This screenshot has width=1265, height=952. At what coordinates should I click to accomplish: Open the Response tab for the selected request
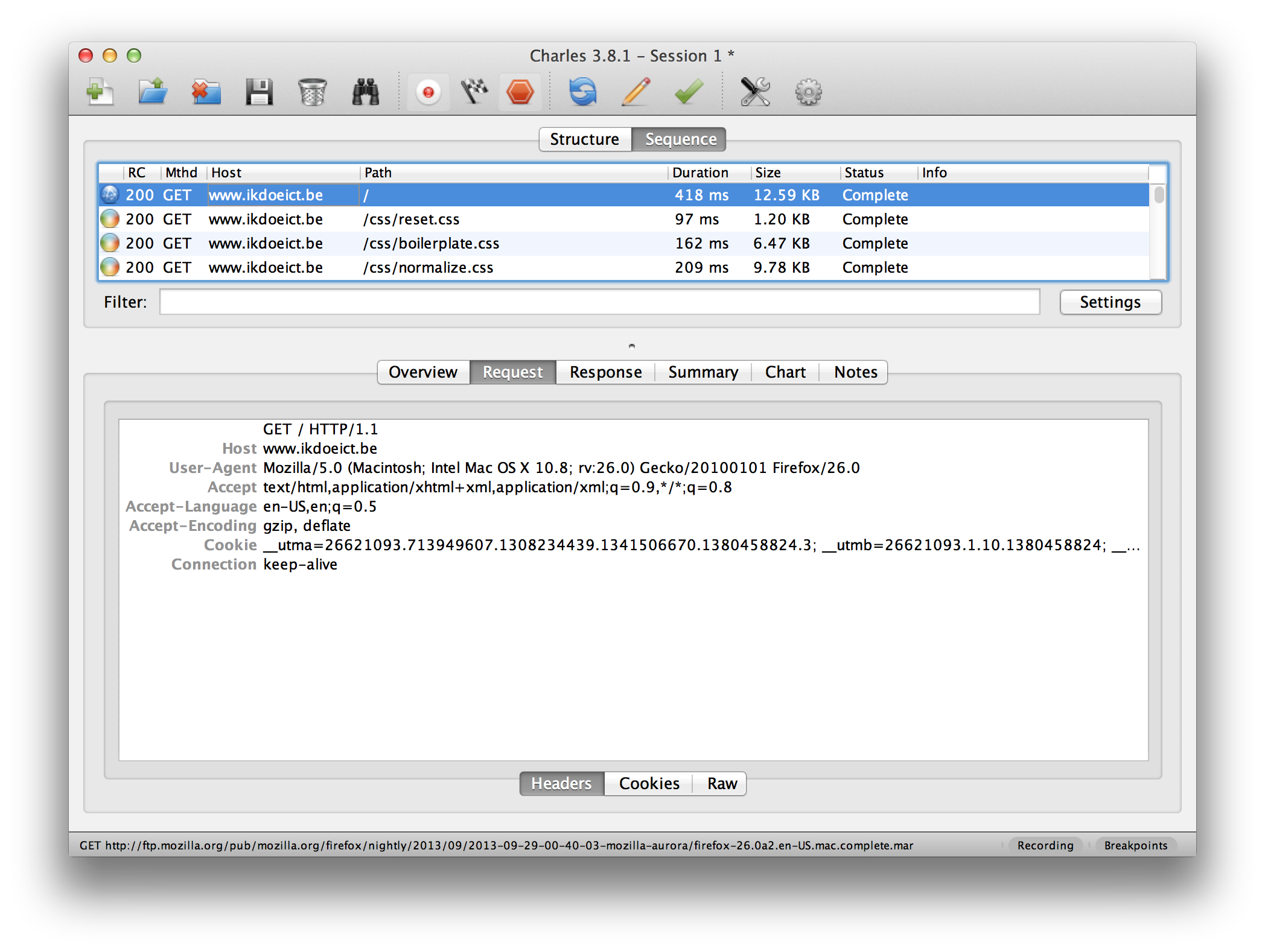(x=605, y=372)
